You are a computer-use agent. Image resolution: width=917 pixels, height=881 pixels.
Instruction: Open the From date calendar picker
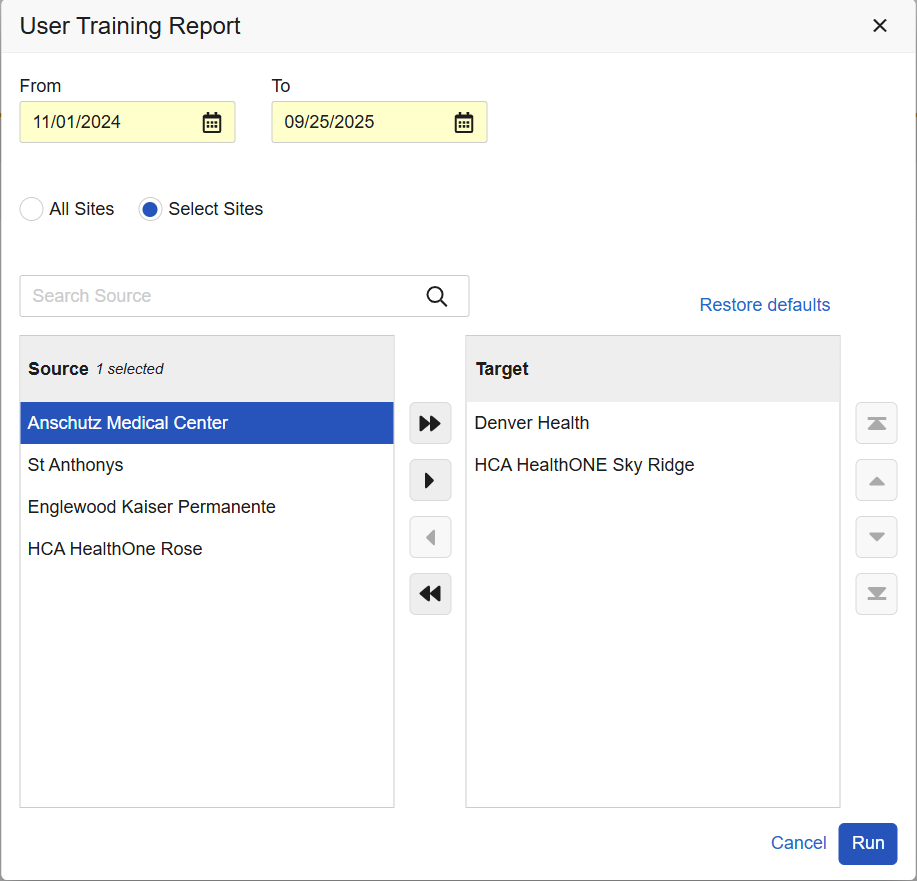212,122
